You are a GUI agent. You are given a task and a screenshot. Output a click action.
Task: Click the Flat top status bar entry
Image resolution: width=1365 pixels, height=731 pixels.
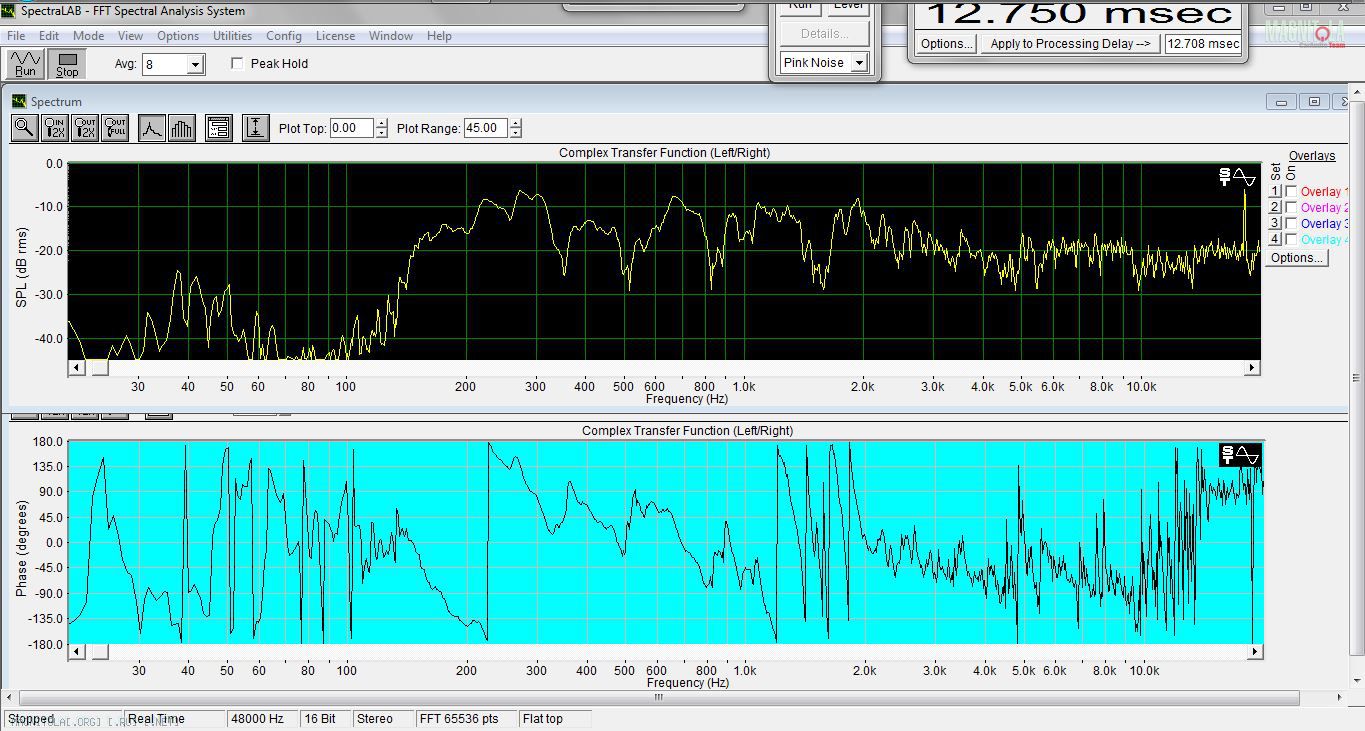(x=556, y=719)
